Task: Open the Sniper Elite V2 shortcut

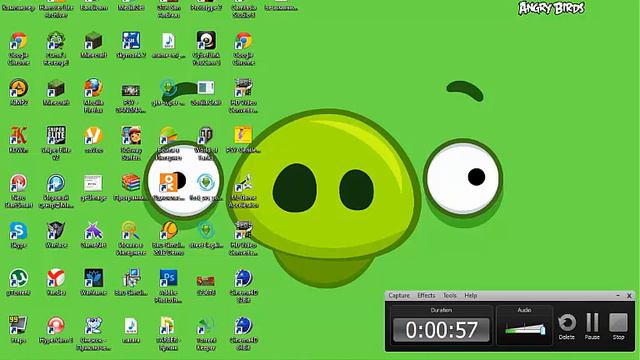Action: (x=56, y=136)
